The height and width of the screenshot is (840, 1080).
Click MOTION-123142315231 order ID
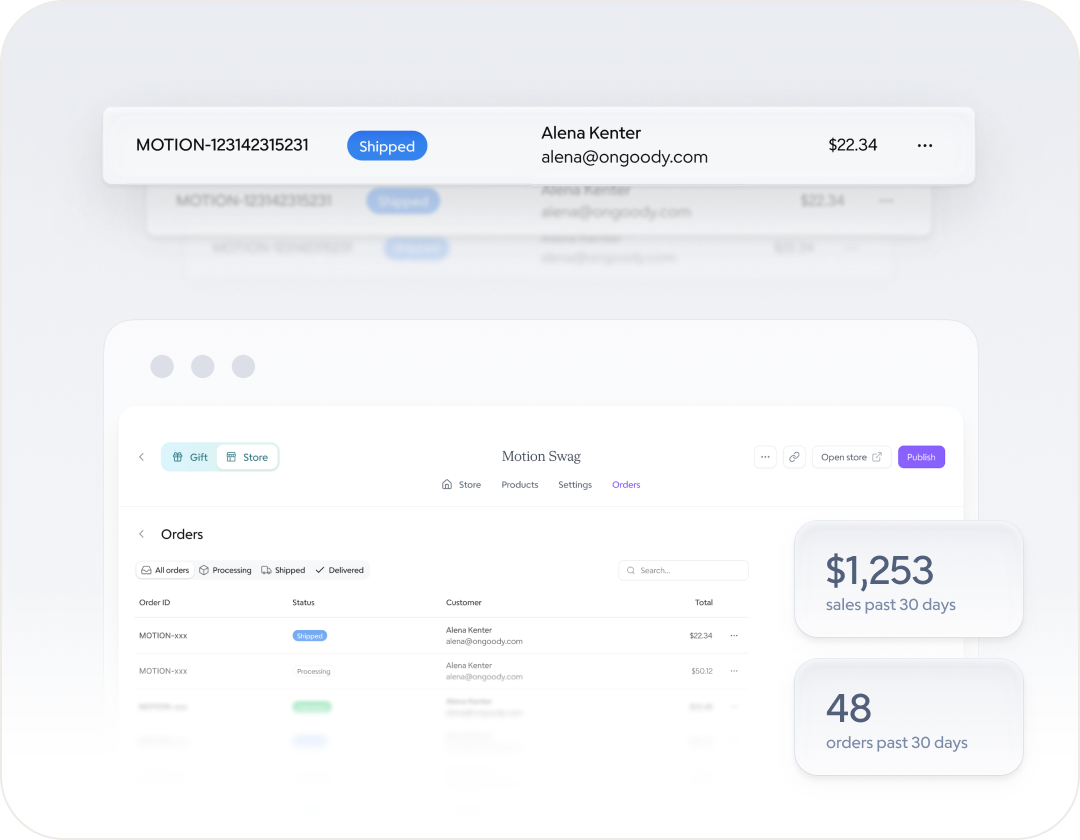pos(222,145)
